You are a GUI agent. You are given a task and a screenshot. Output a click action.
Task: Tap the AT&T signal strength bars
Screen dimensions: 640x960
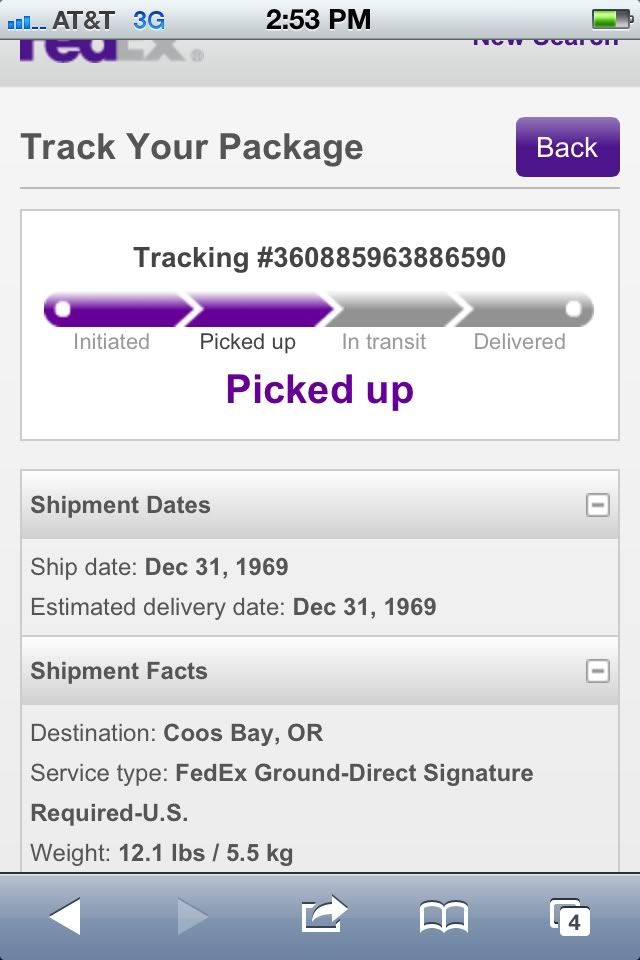(x=25, y=20)
